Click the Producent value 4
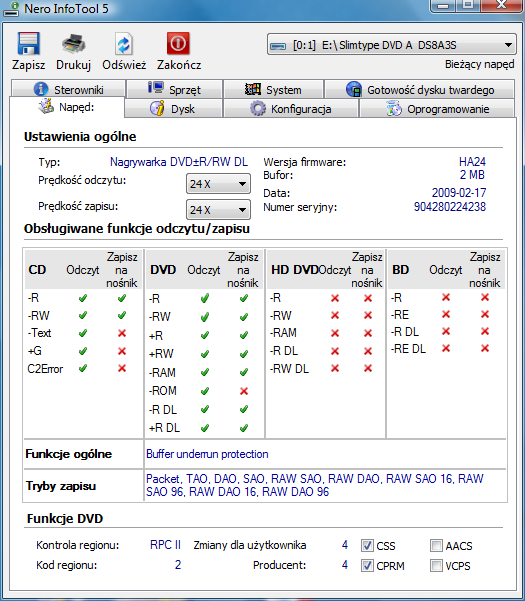 [345, 565]
